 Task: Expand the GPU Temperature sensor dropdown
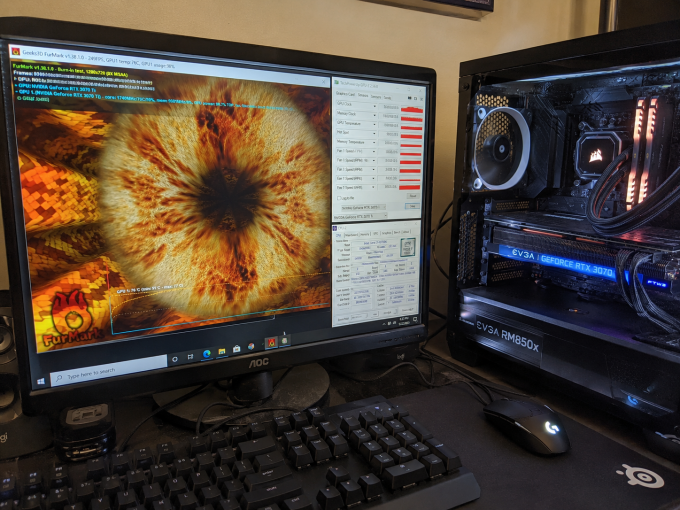[x=375, y=124]
